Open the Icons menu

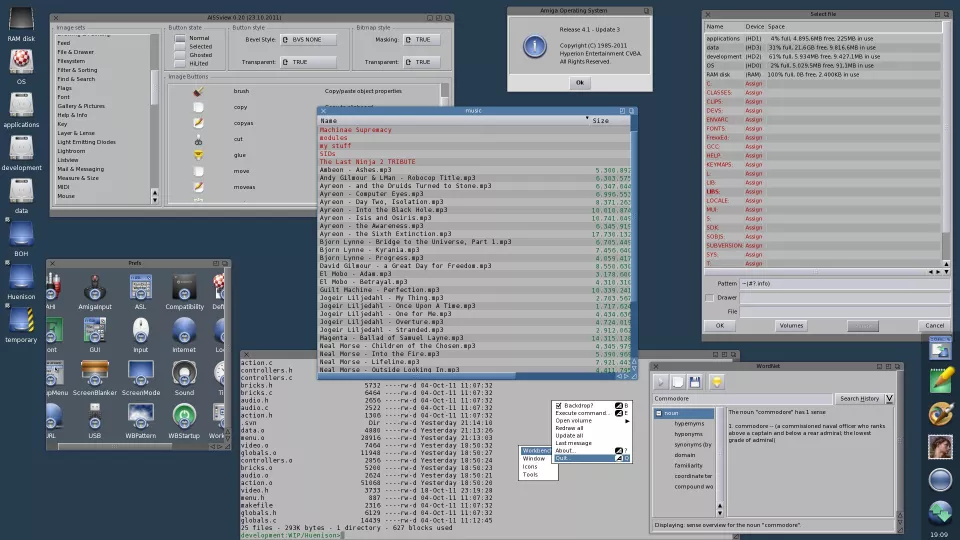(530, 467)
